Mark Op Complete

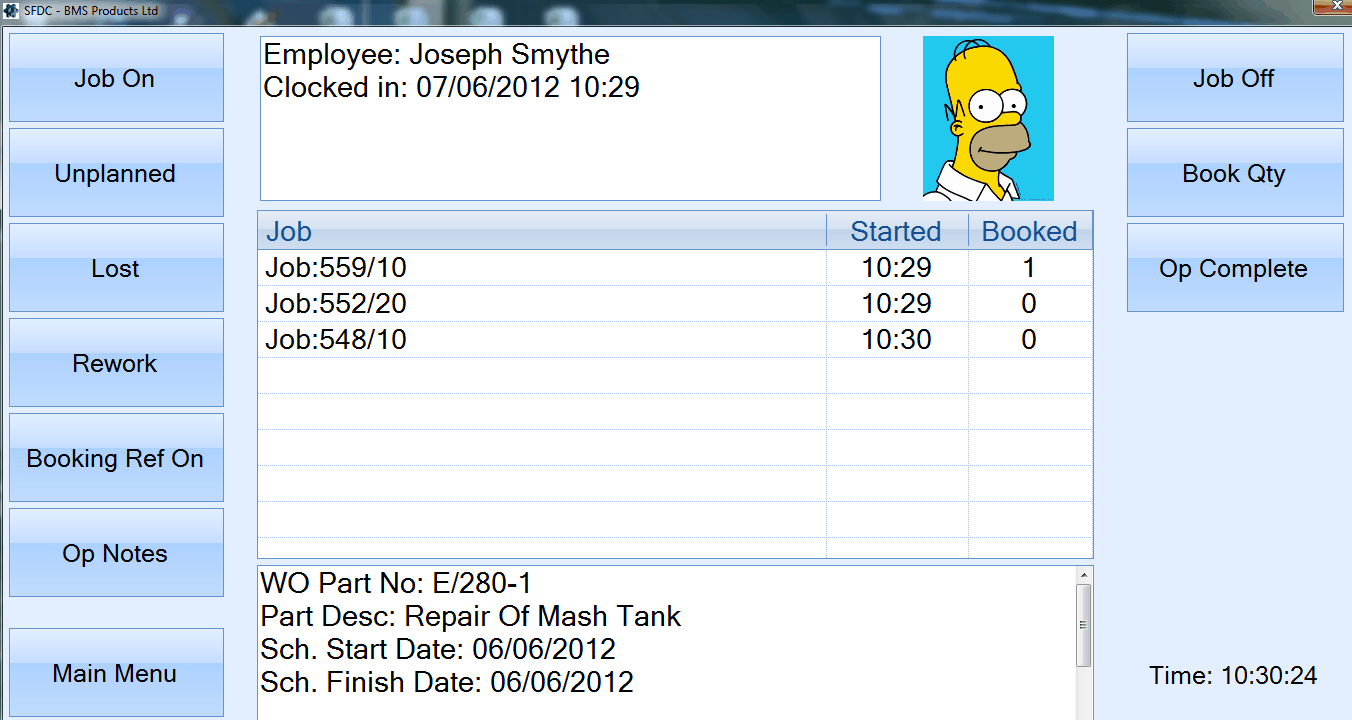click(1235, 268)
